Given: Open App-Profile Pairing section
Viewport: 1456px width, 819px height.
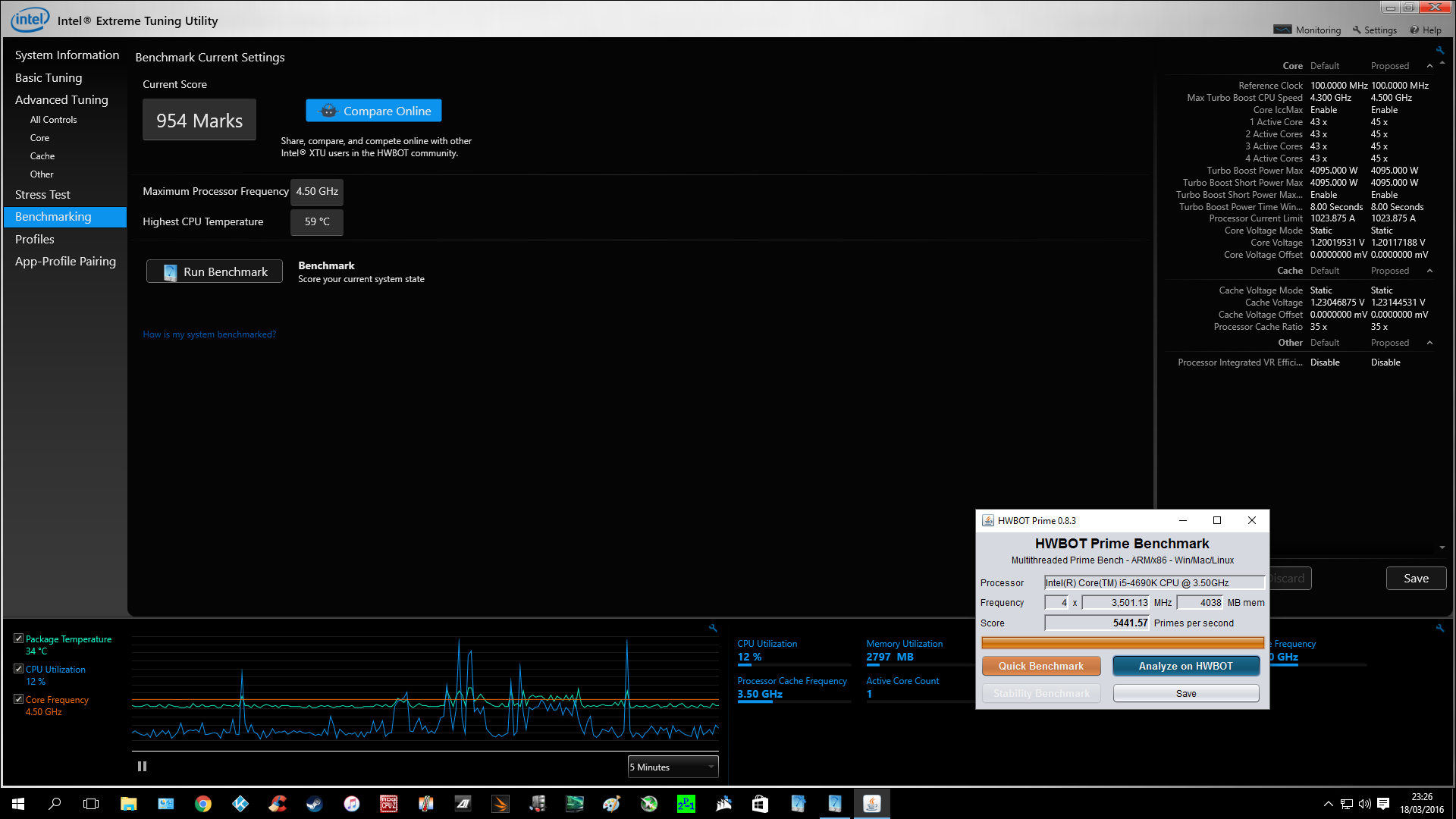Looking at the screenshot, I should pyautogui.click(x=65, y=261).
